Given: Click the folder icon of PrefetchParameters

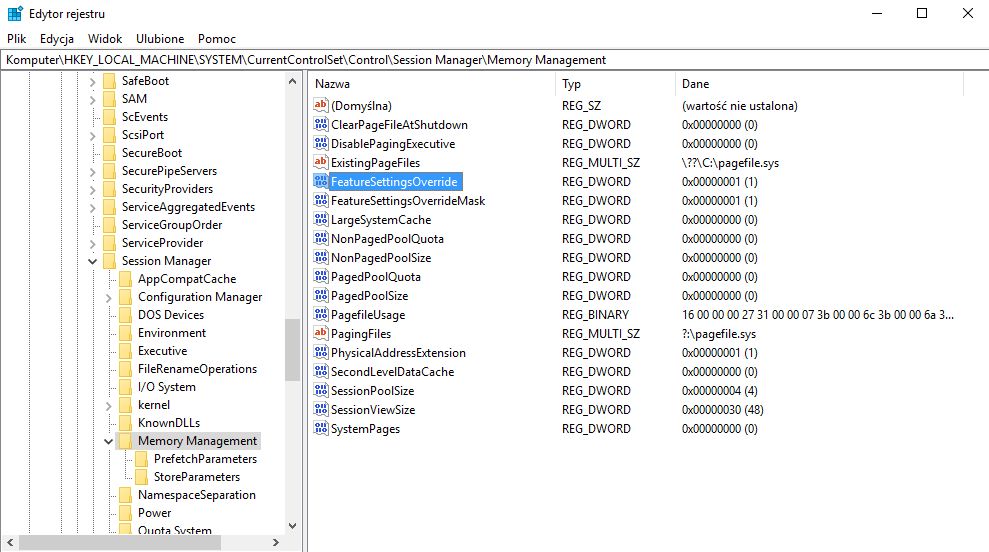Looking at the screenshot, I should 141,459.
